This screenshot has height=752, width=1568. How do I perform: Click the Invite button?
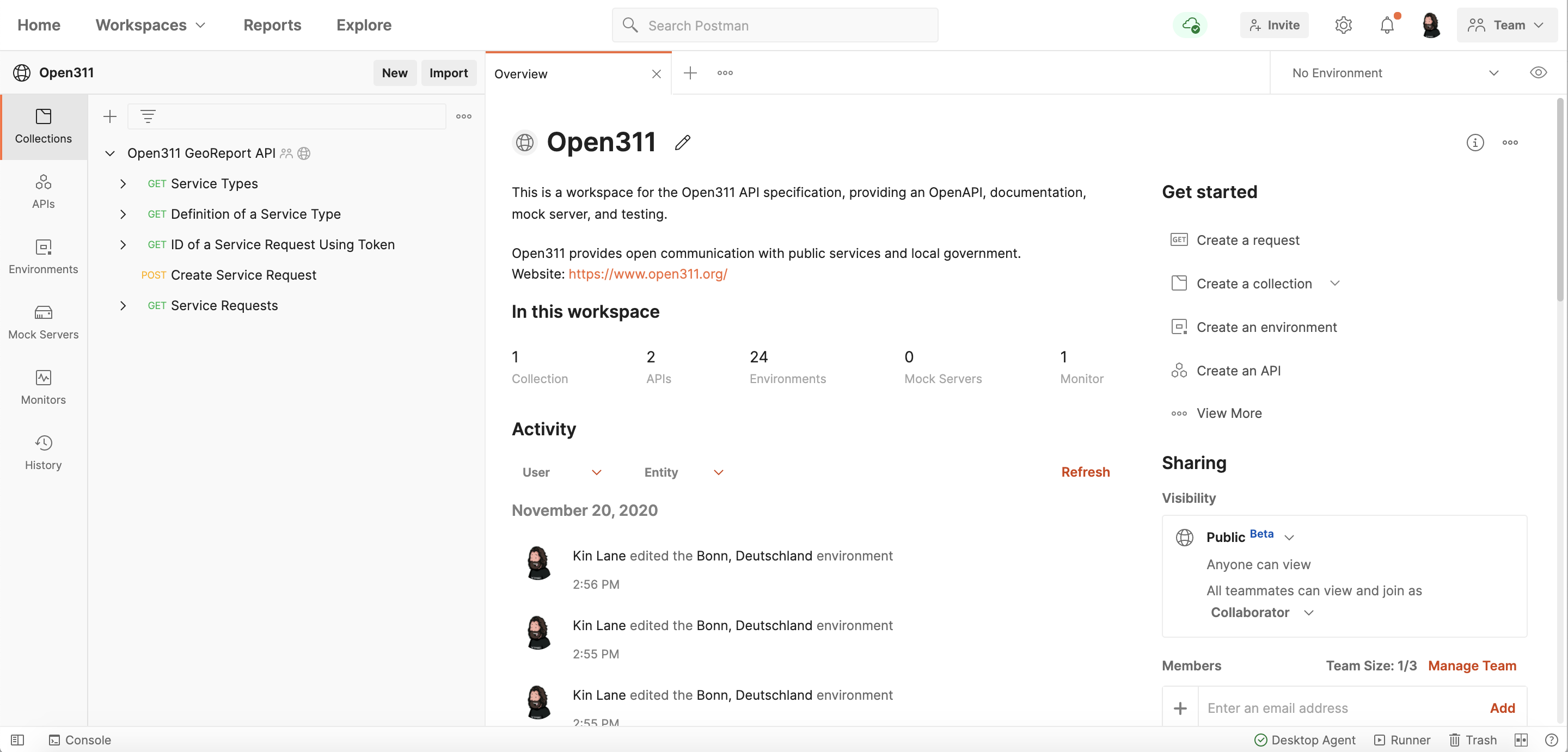(1274, 25)
